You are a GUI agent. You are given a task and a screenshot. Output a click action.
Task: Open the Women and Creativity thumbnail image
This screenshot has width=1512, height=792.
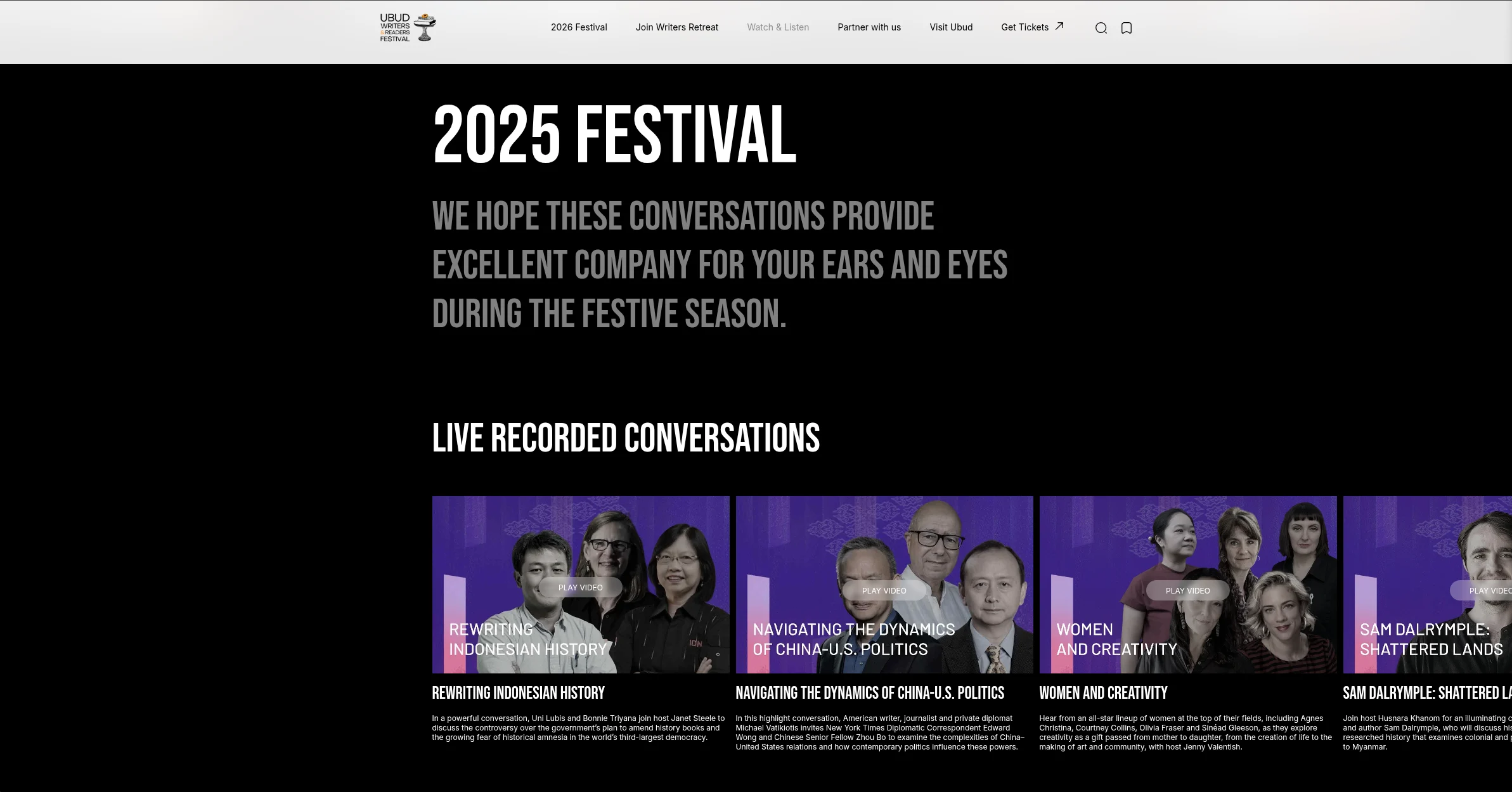tap(1188, 585)
